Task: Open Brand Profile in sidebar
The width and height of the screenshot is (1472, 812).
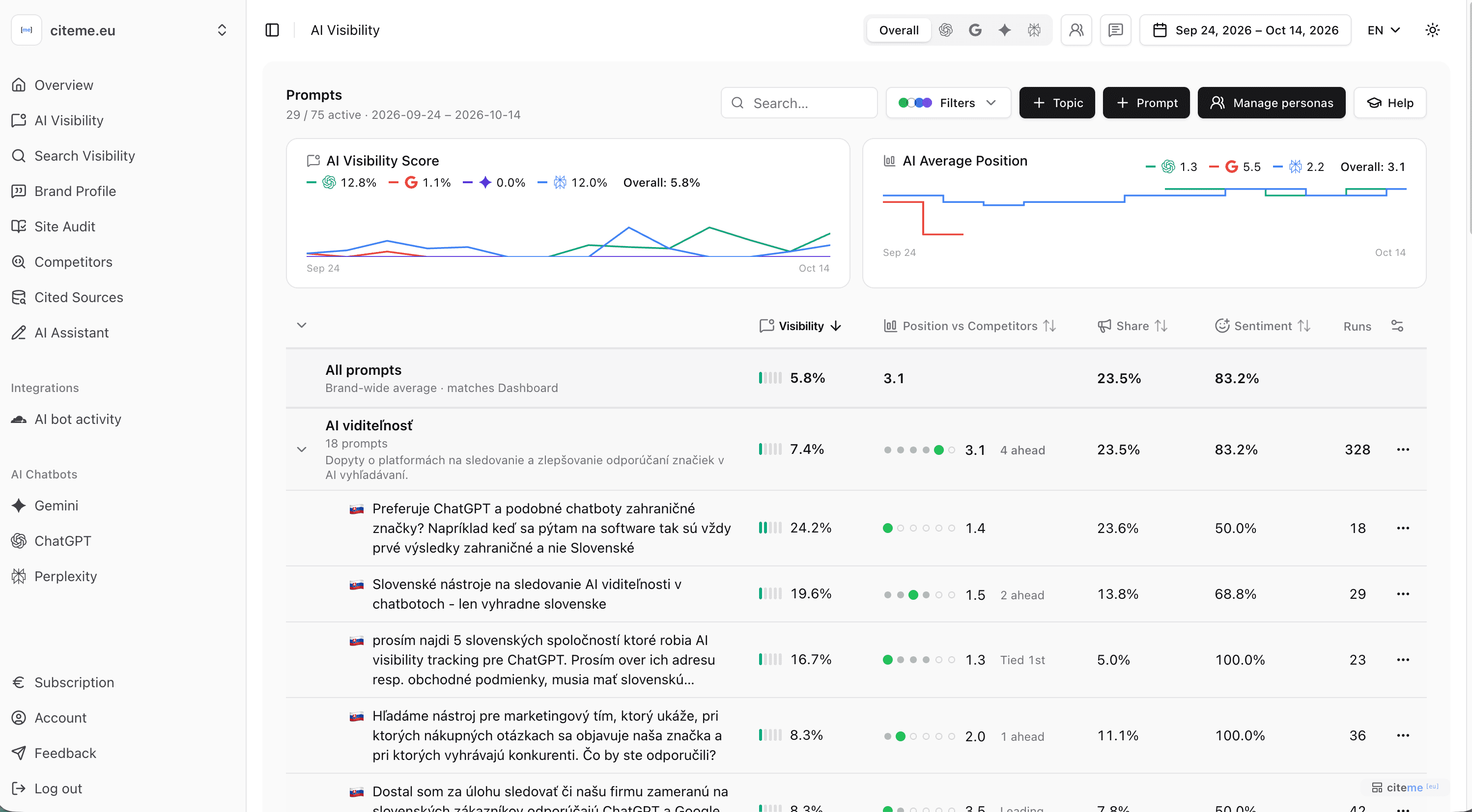Action: coord(75,191)
